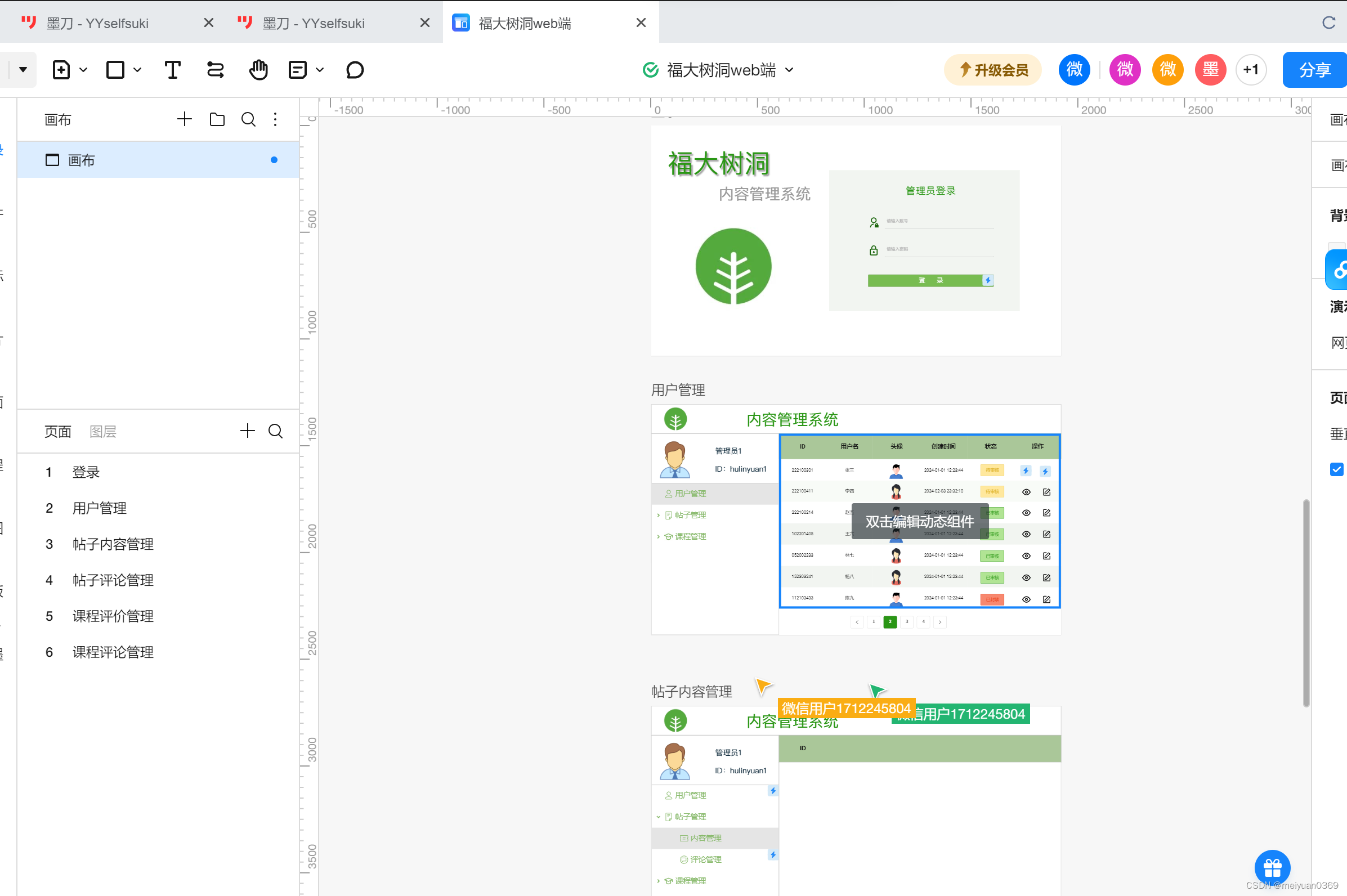Select the Rectangle shape tool

117,69
